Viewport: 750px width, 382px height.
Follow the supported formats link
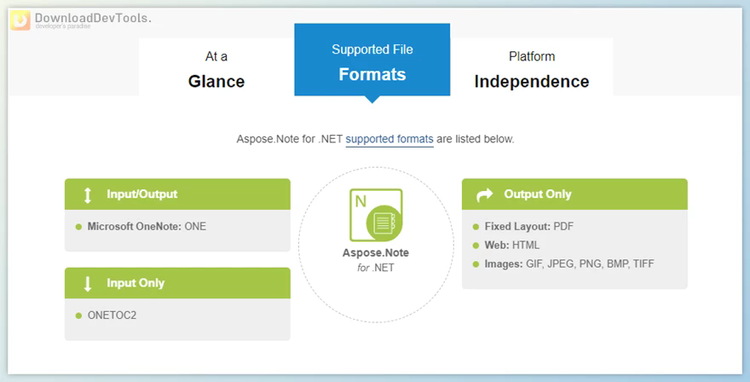click(x=389, y=139)
